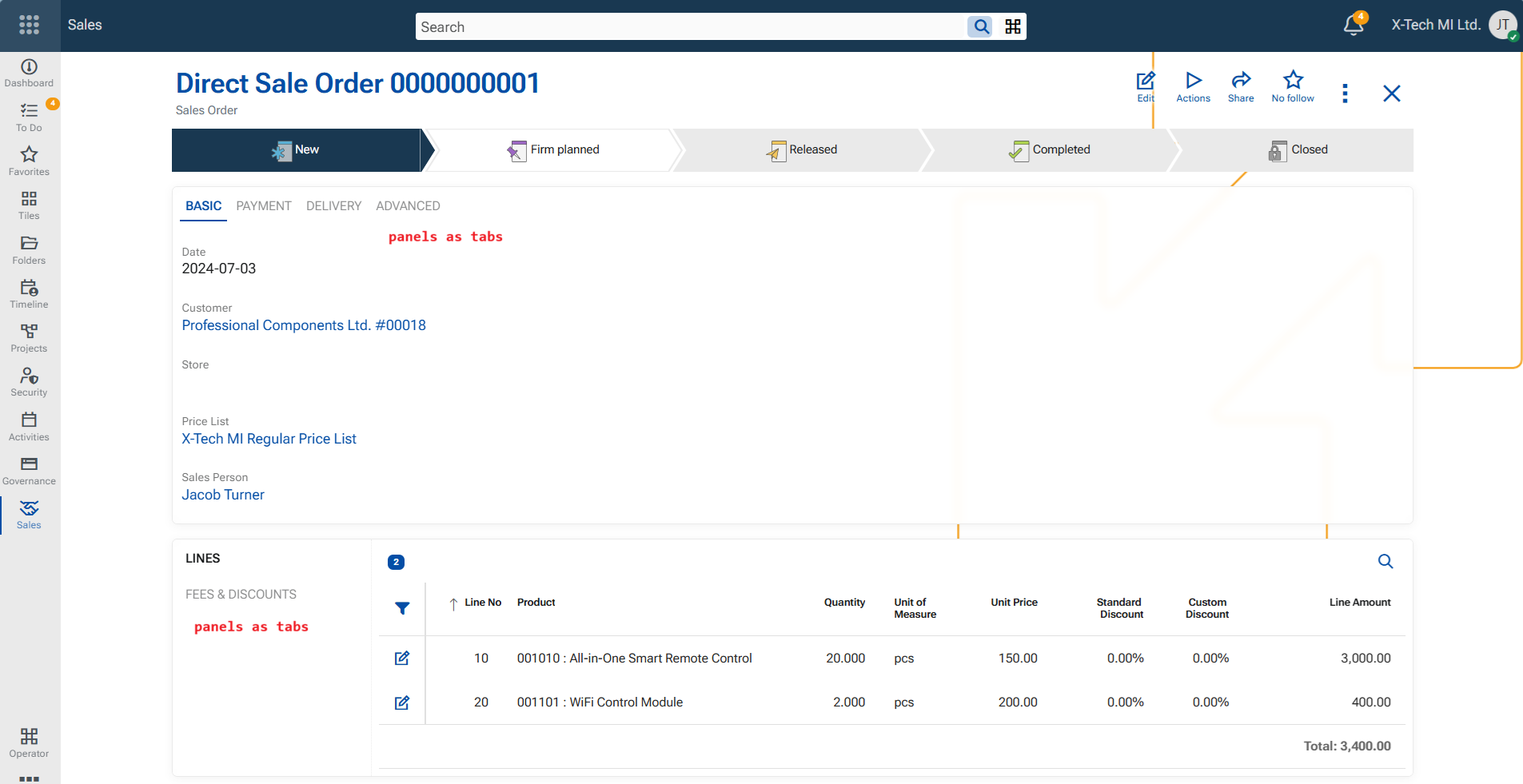Expand the sidebar's bottom more menu dots
Image resolution: width=1523 pixels, height=784 pixels.
[x=29, y=778]
